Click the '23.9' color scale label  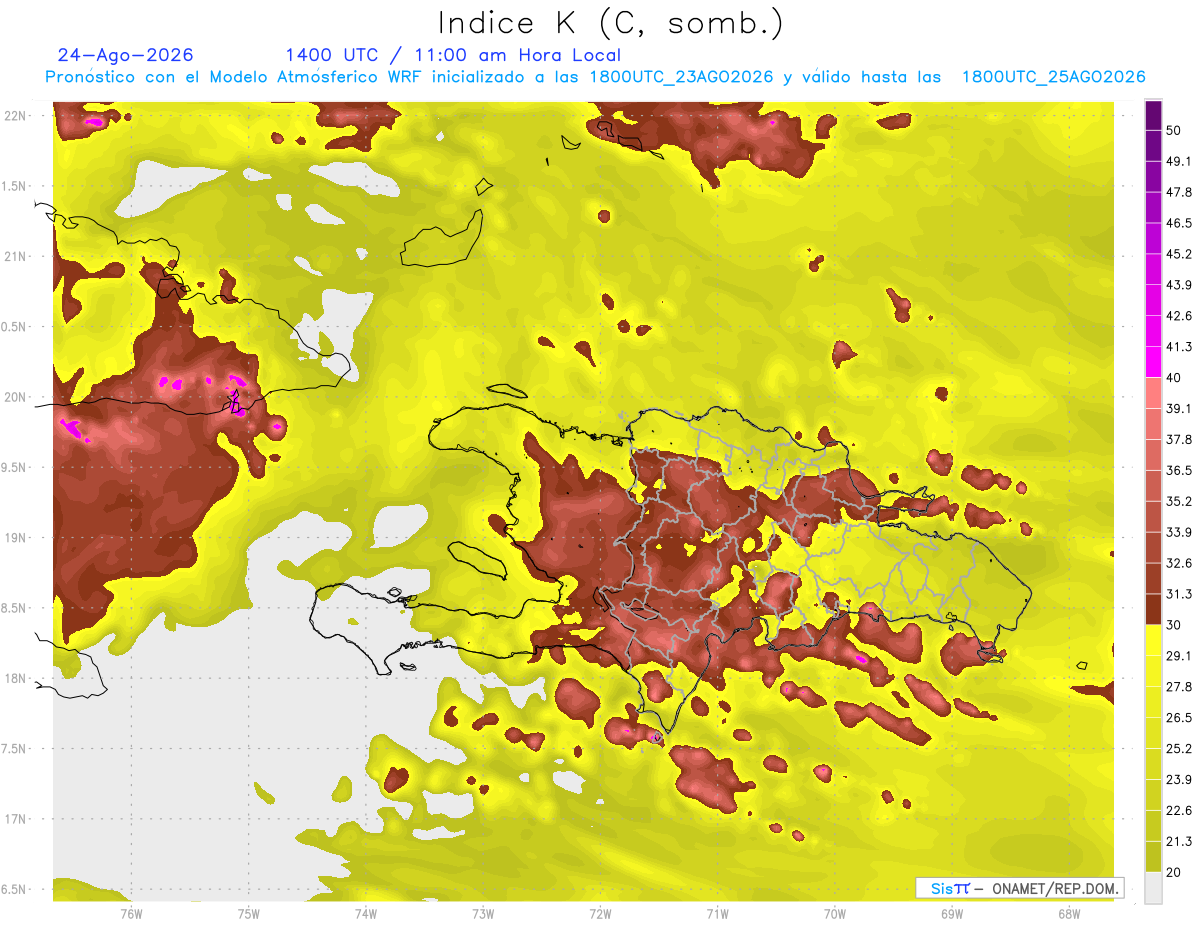pos(1178,780)
